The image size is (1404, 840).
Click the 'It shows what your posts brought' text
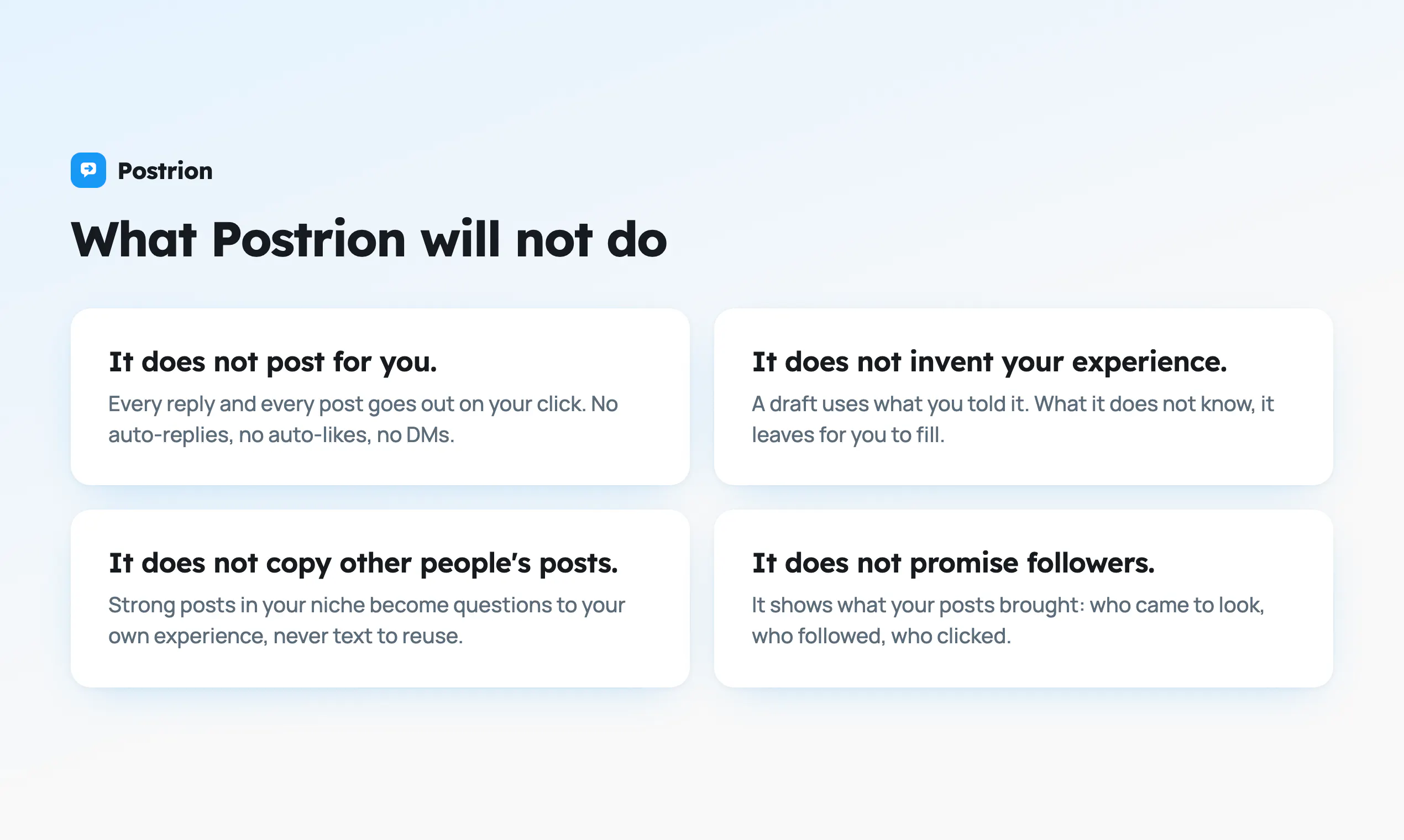(1008, 621)
